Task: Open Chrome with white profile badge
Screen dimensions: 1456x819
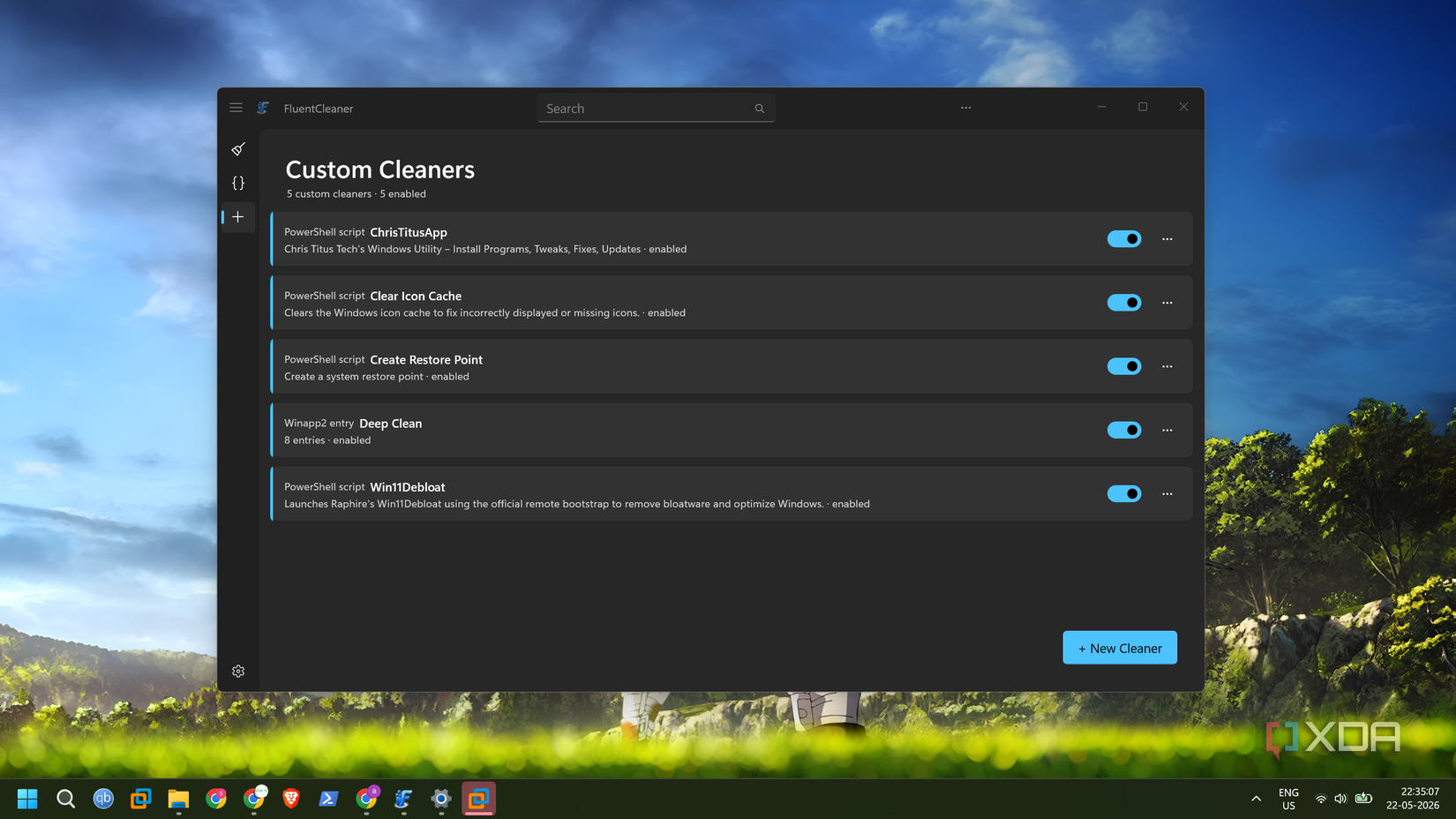Action: pyautogui.click(x=254, y=799)
